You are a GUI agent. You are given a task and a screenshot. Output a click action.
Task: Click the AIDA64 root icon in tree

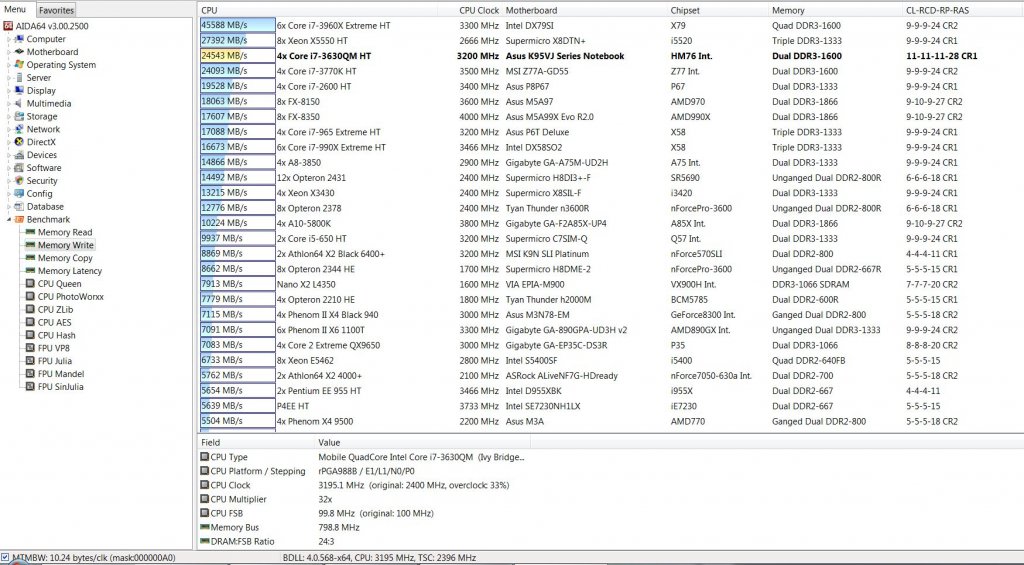[8, 26]
